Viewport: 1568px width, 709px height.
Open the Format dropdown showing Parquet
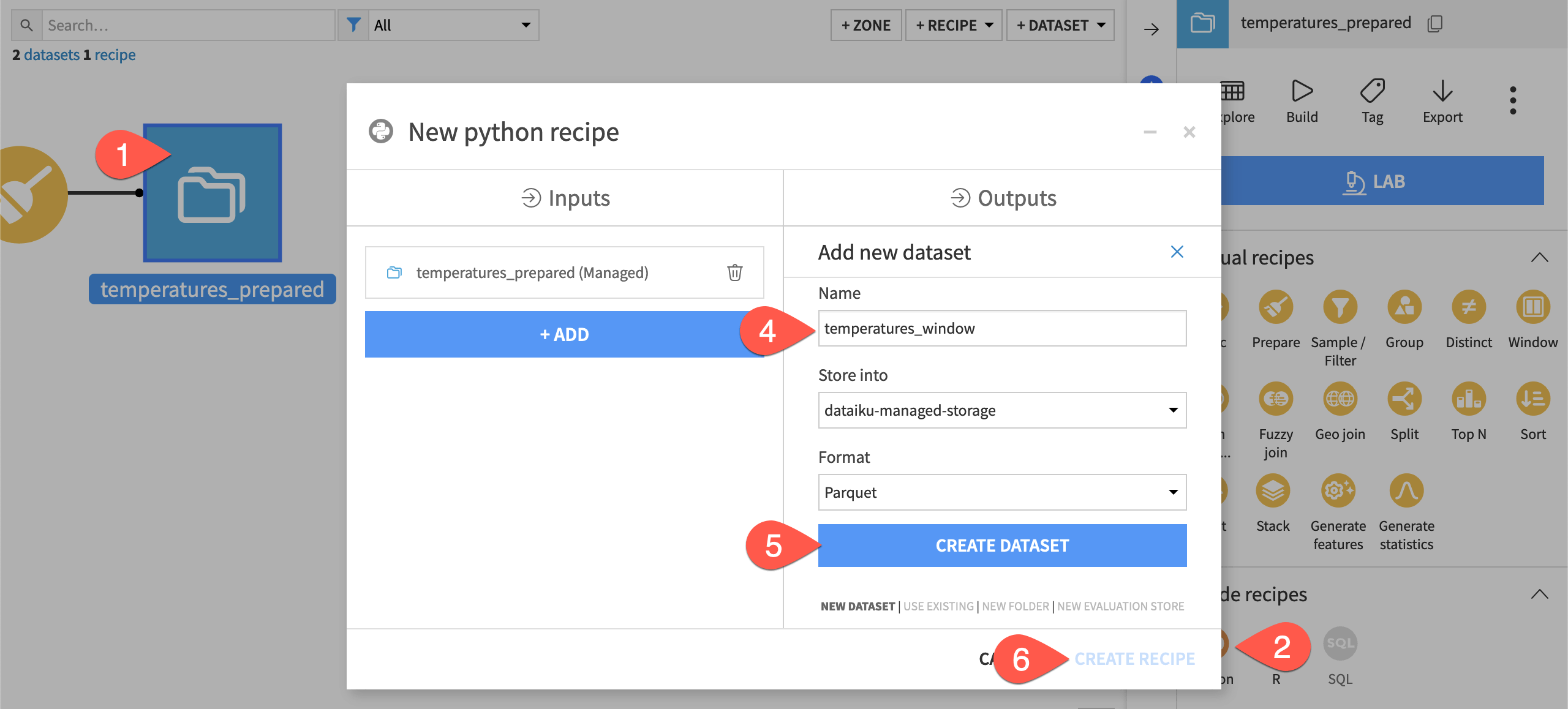pyautogui.click(x=1002, y=492)
